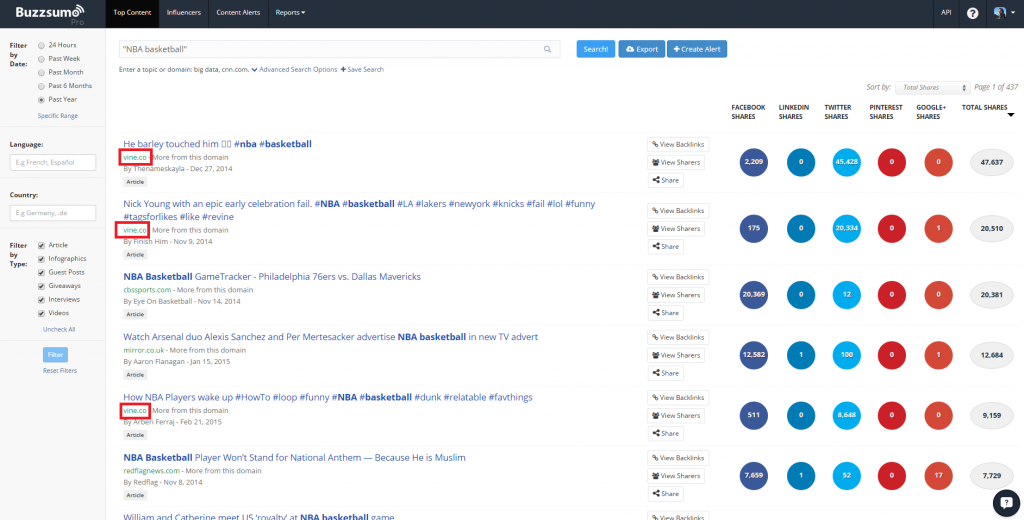Click the Reset Filters link
Screen dimensions: 1024x520
[60, 370]
